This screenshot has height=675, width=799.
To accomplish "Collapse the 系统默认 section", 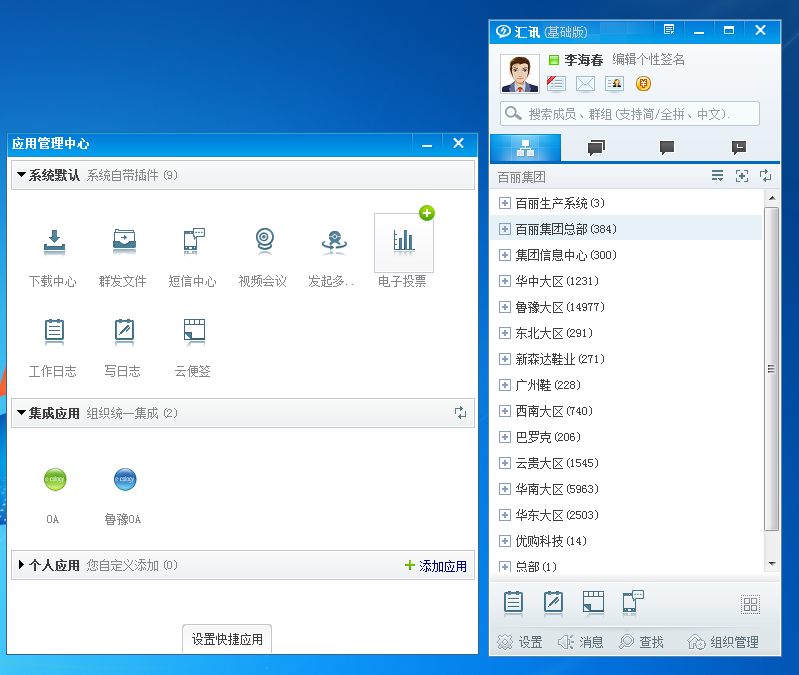I will 21,175.
